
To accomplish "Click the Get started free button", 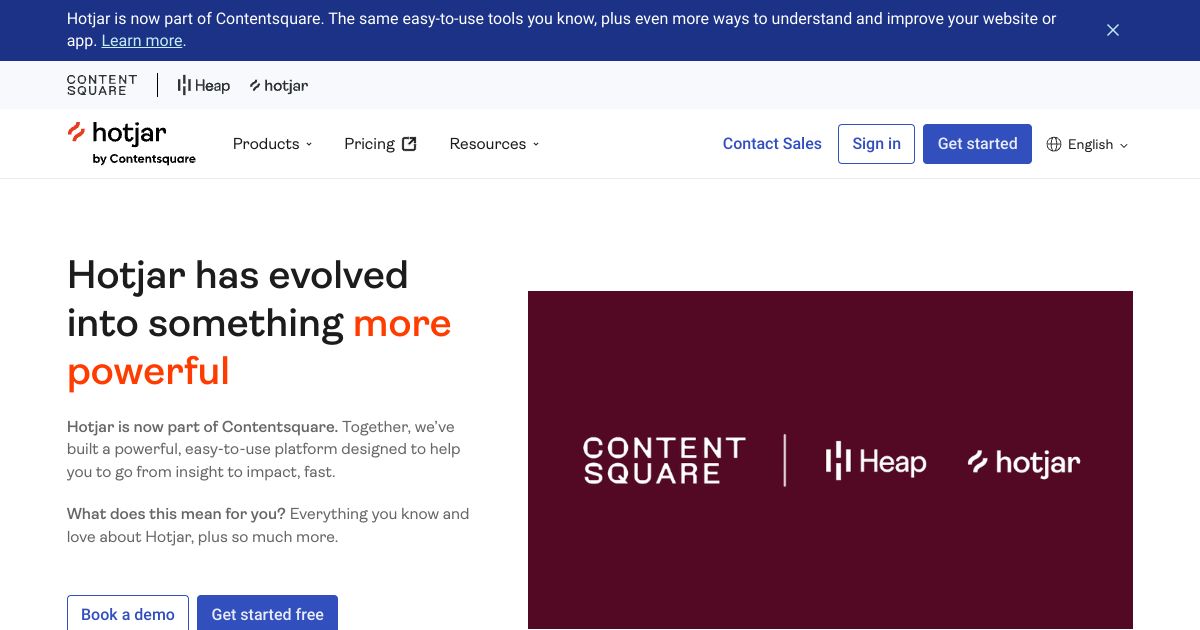I will click(x=267, y=613).
